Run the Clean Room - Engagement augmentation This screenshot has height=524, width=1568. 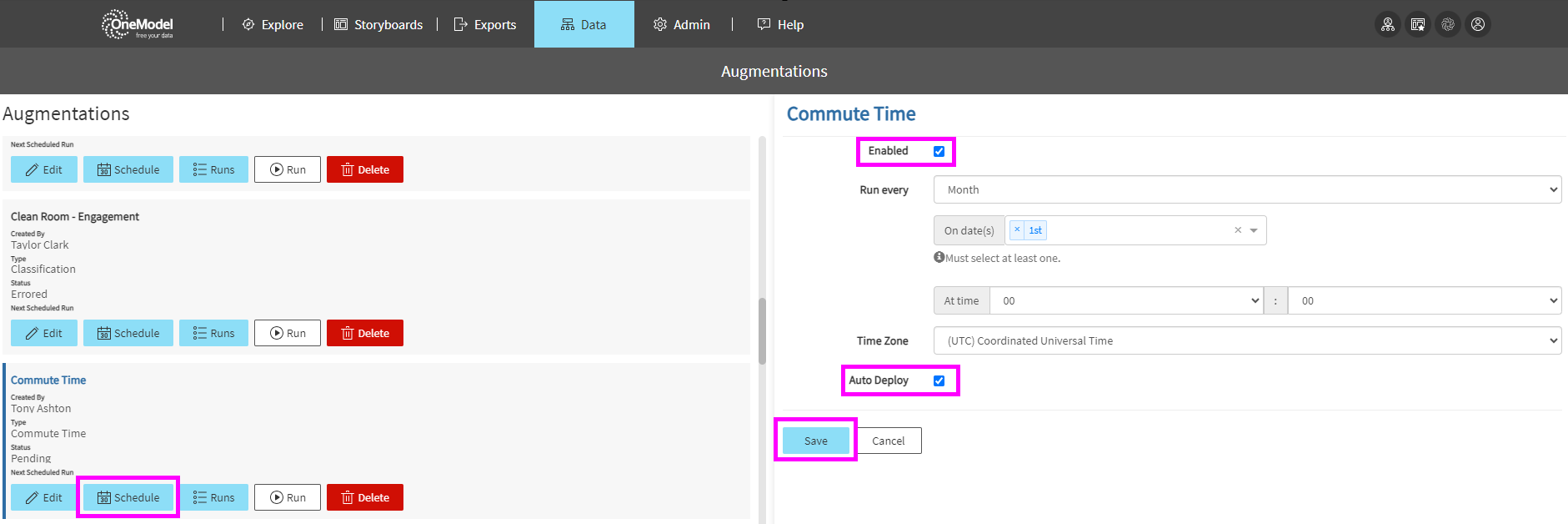click(287, 333)
